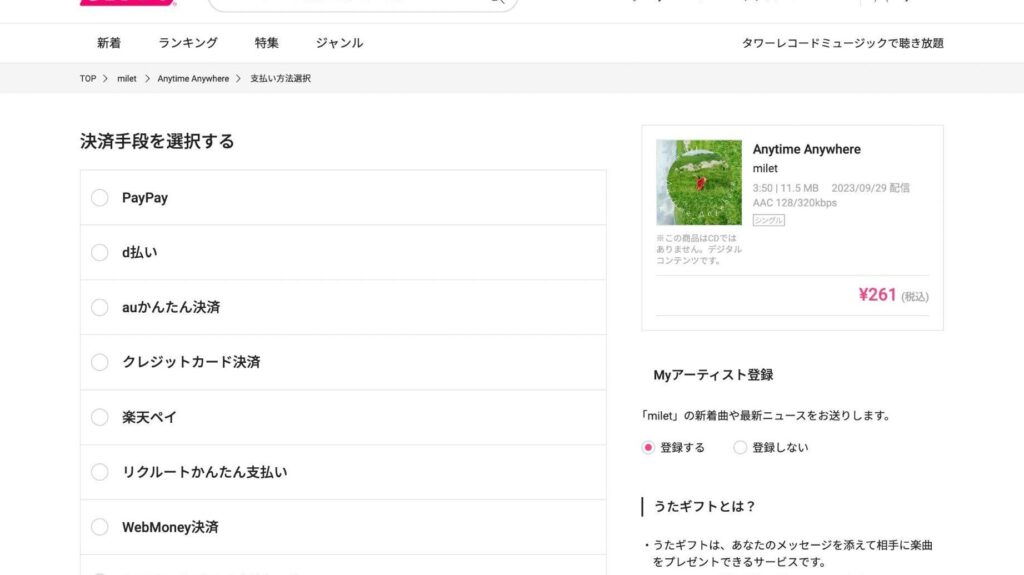Viewport: 1024px width, 575px height.
Task: Click the シングル tag label
Action: [x=769, y=220]
